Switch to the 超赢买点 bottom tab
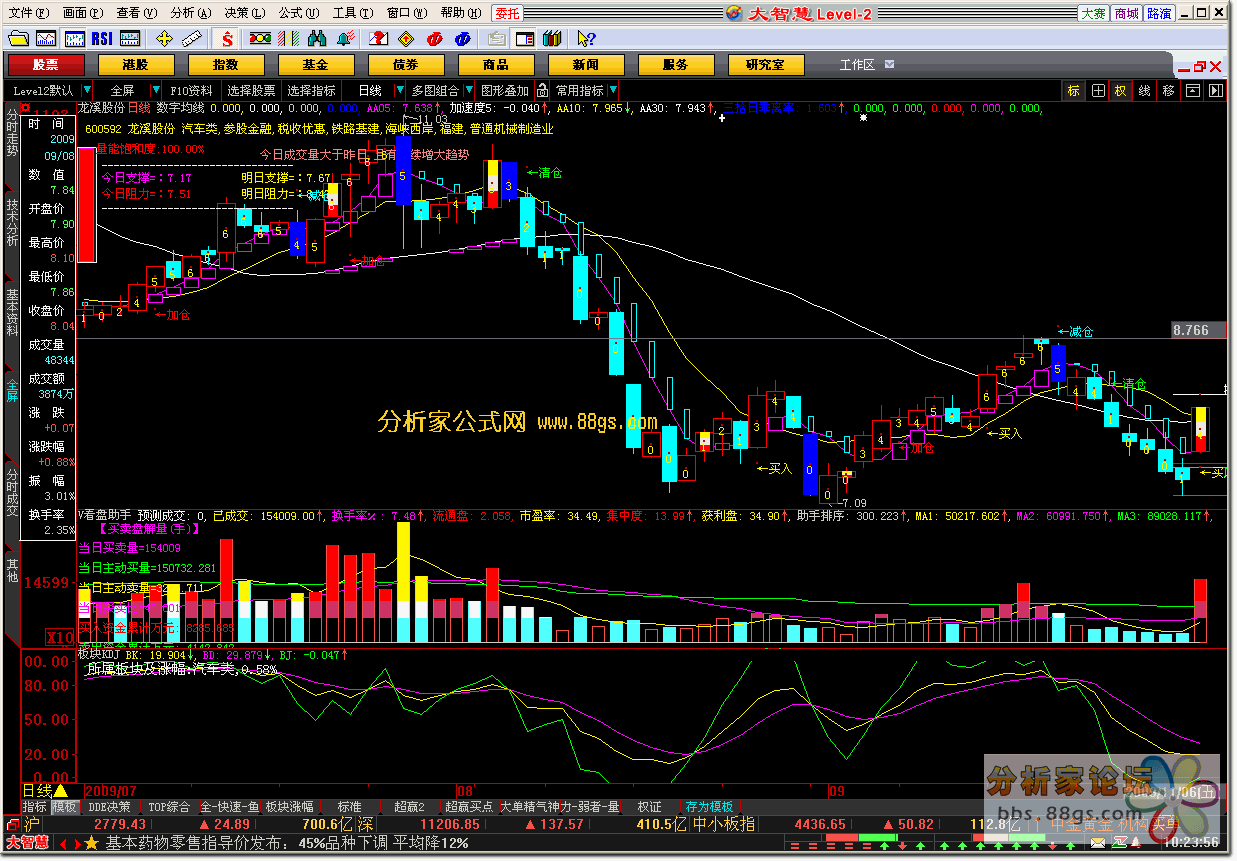This screenshot has height=861, width=1237. point(469,806)
